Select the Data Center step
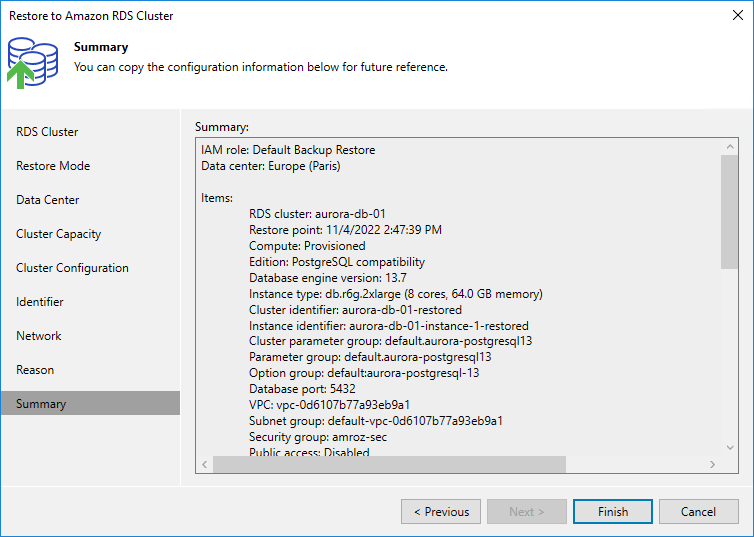The image size is (754, 537). tap(48, 200)
